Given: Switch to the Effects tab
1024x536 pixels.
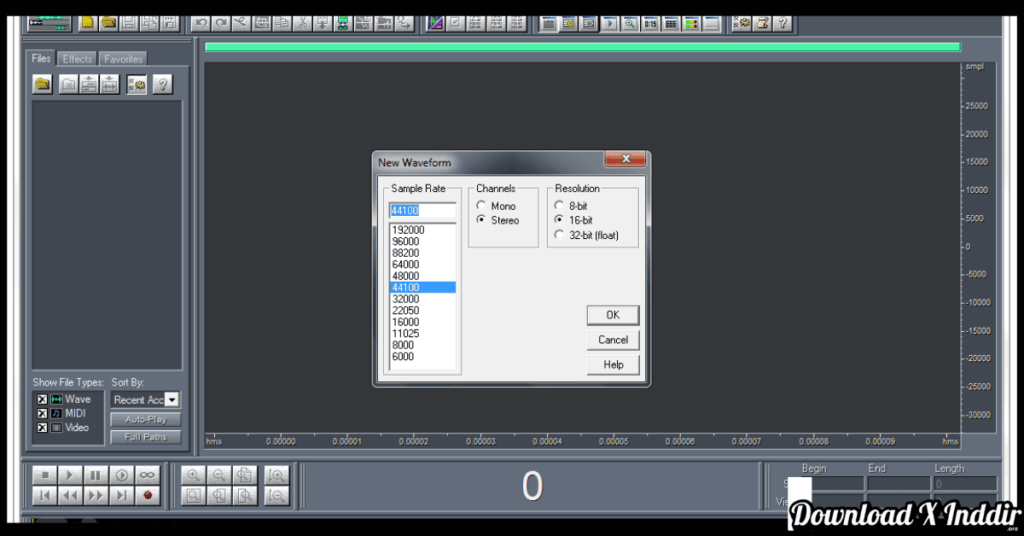Looking at the screenshot, I should coord(77,59).
